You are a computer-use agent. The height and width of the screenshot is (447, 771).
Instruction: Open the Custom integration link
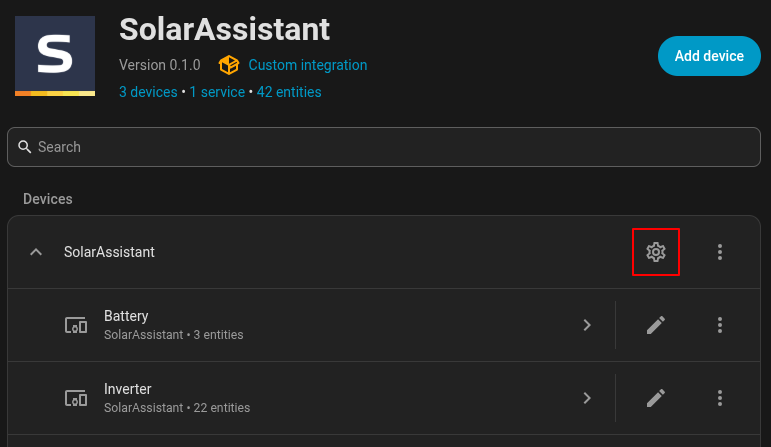(x=308, y=65)
